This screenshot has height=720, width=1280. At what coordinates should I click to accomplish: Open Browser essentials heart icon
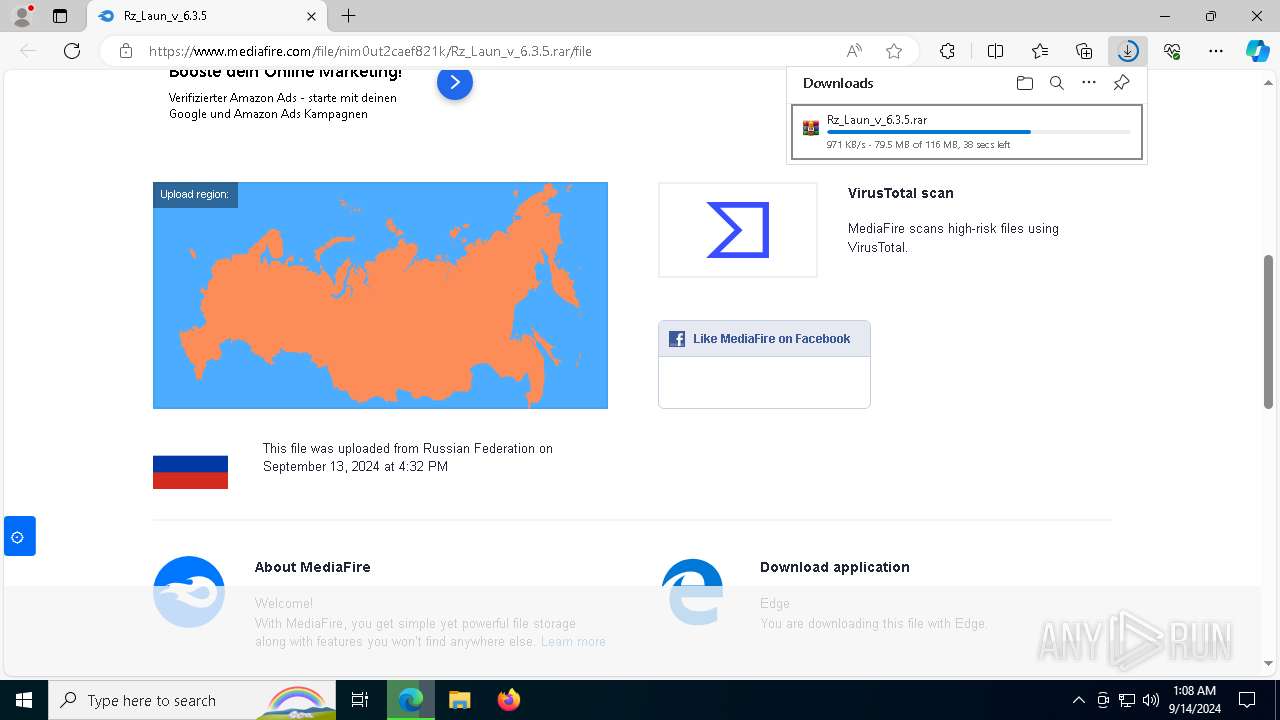pos(1172,51)
